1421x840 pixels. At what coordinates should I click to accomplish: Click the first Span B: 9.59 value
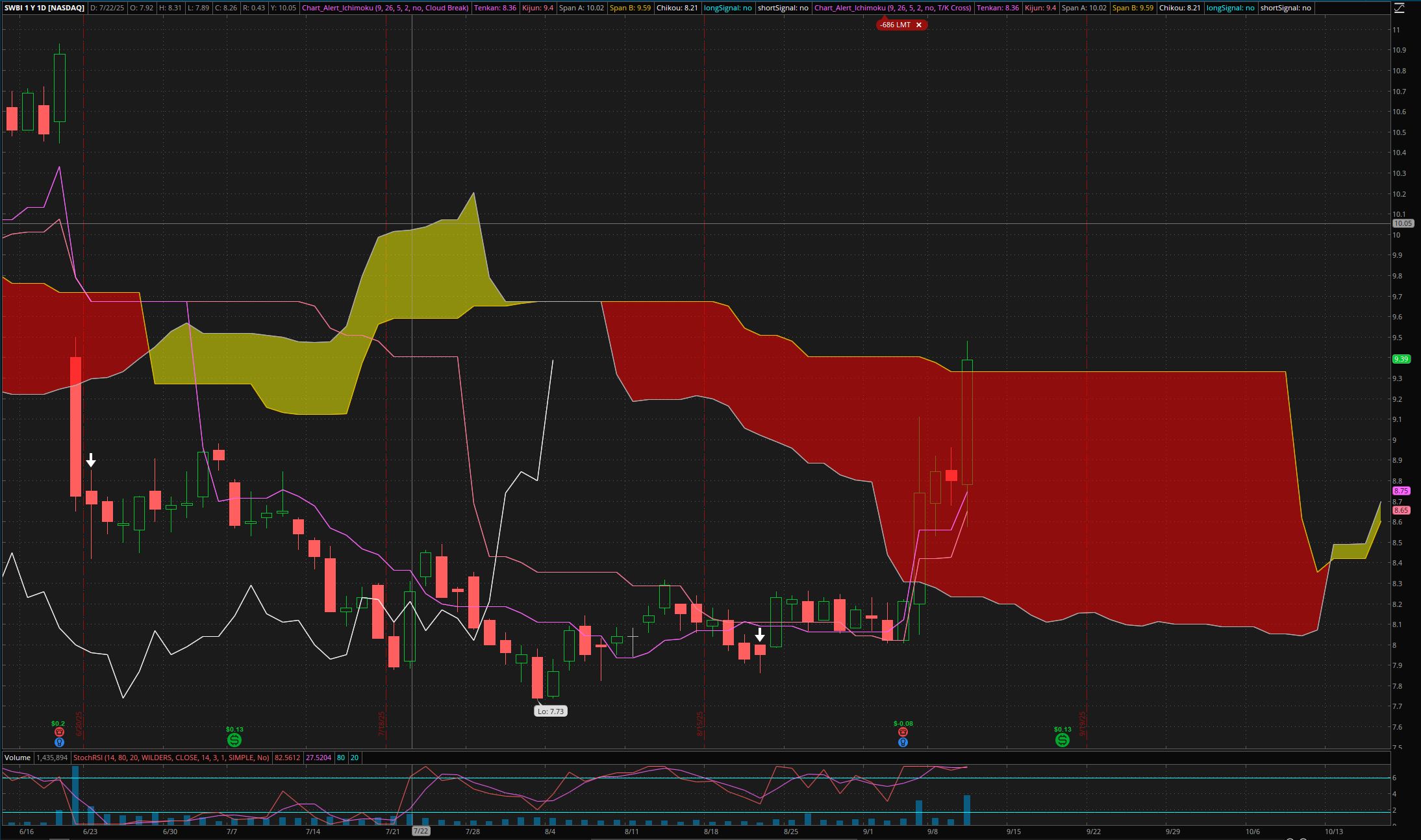[x=630, y=8]
